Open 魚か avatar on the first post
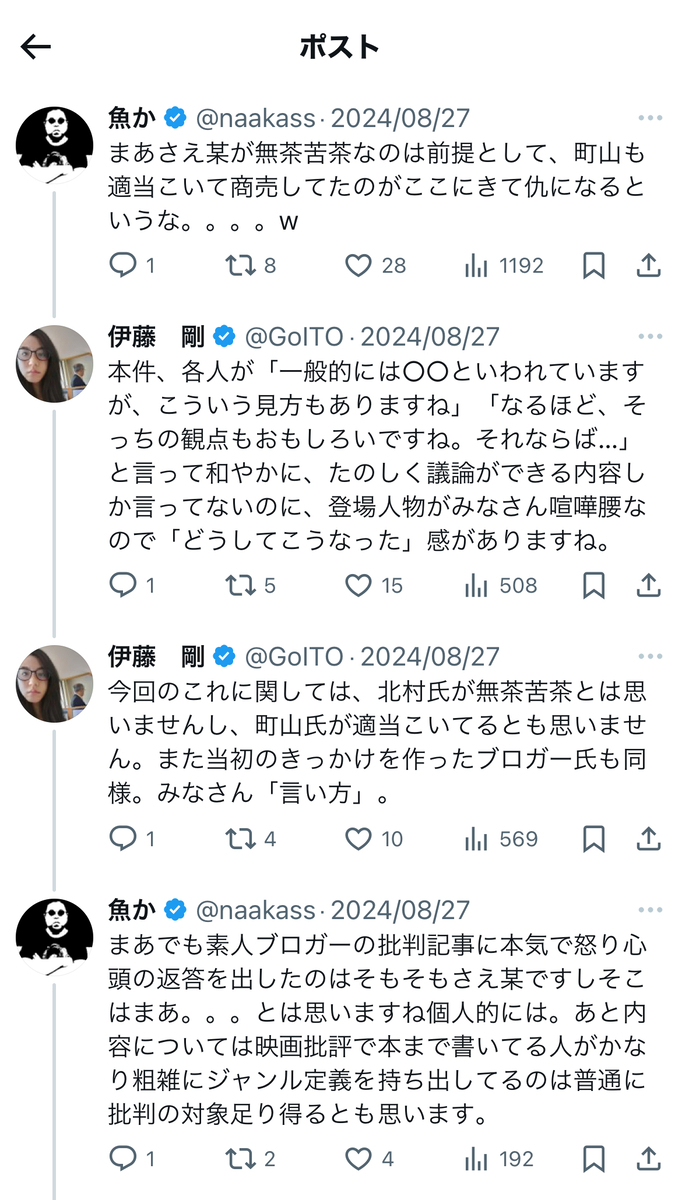Screen dimensions: 682x1200 coord(55,144)
